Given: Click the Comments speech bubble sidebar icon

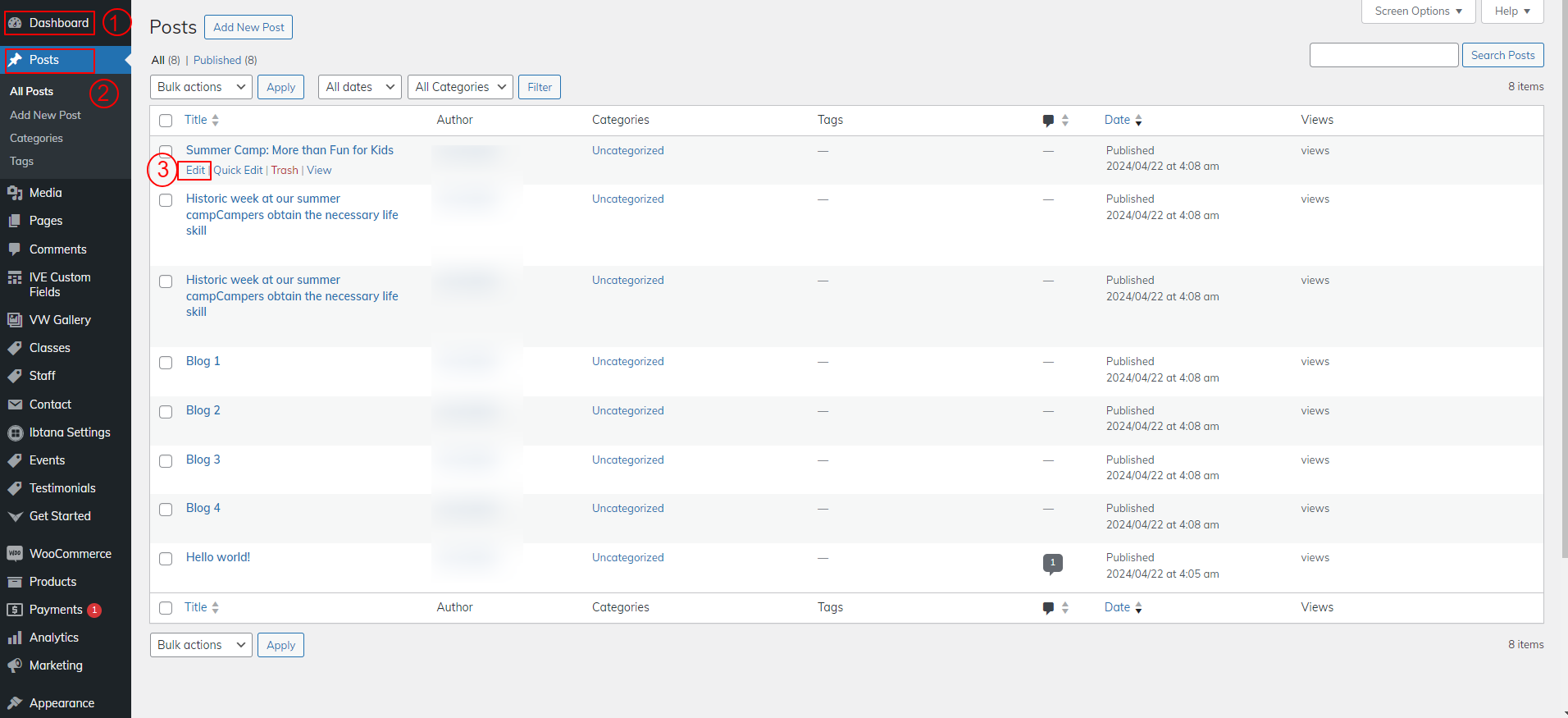Looking at the screenshot, I should click(15, 249).
